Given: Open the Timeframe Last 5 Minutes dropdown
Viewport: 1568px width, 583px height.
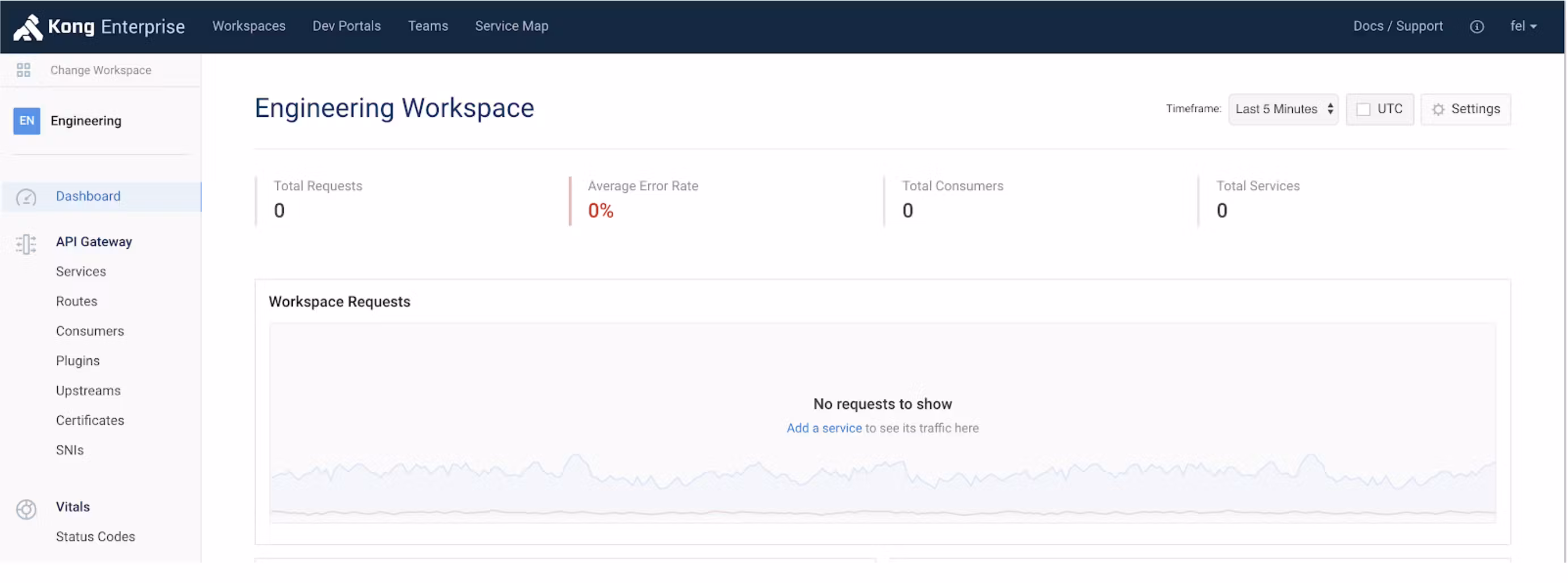Looking at the screenshot, I should click(1283, 109).
